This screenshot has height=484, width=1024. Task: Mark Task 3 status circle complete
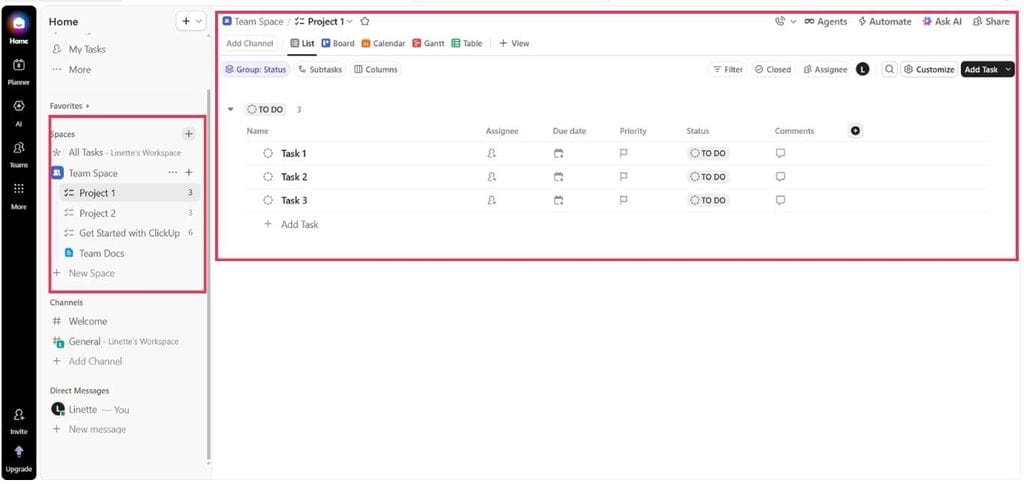tap(268, 201)
